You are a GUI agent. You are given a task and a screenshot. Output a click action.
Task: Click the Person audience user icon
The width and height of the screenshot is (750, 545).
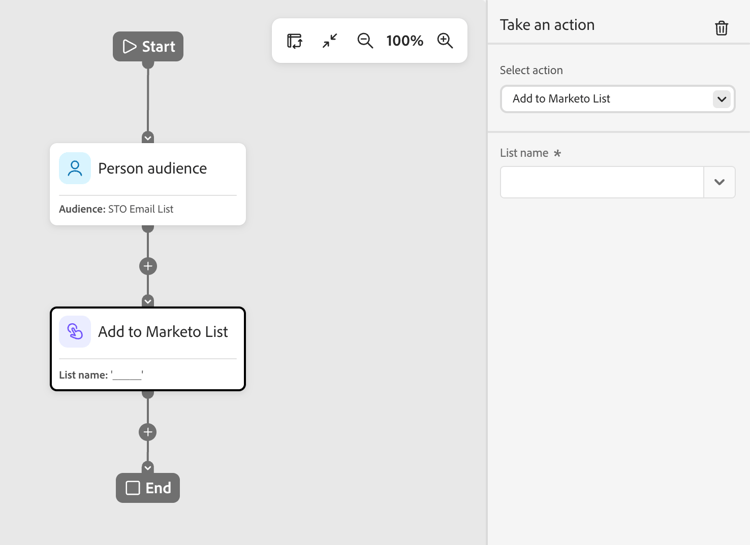point(75,168)
